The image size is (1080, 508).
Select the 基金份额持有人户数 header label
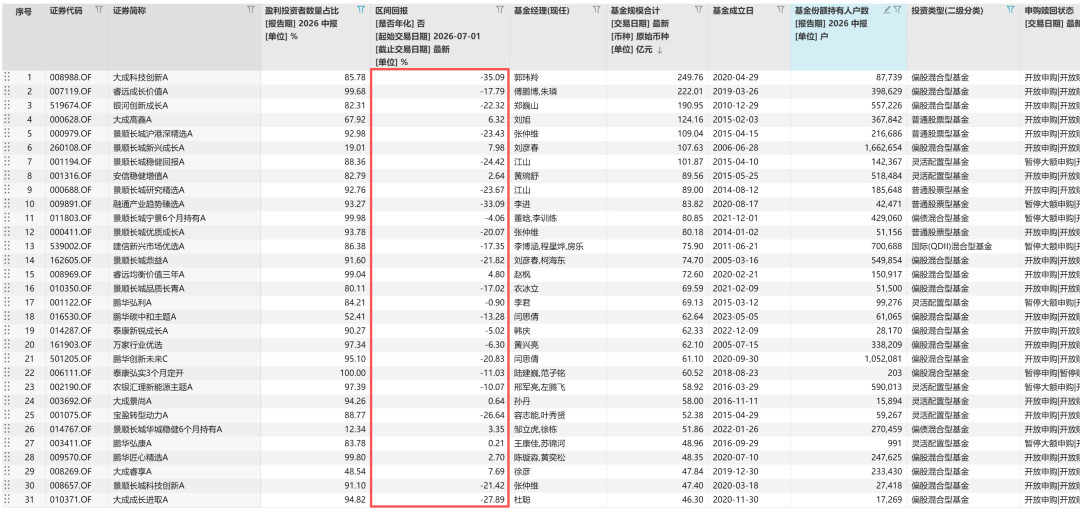[831, 12]
